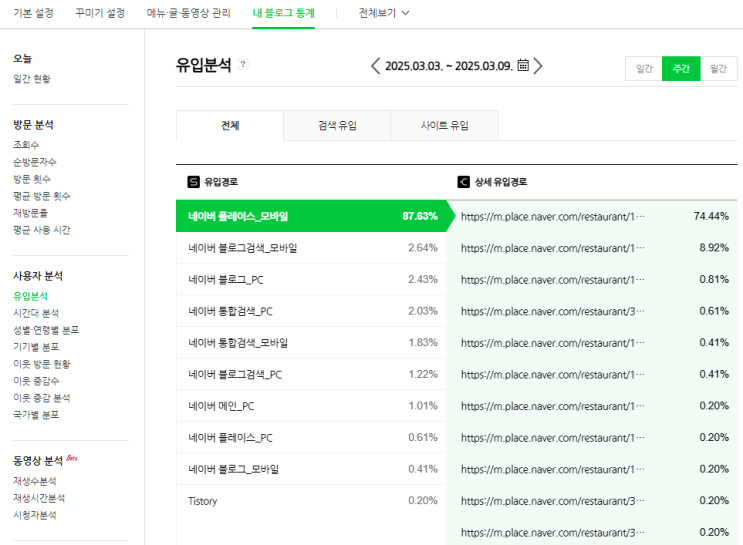
Task: Go to previous week with left arrow
Action: [x=375, y=66]
